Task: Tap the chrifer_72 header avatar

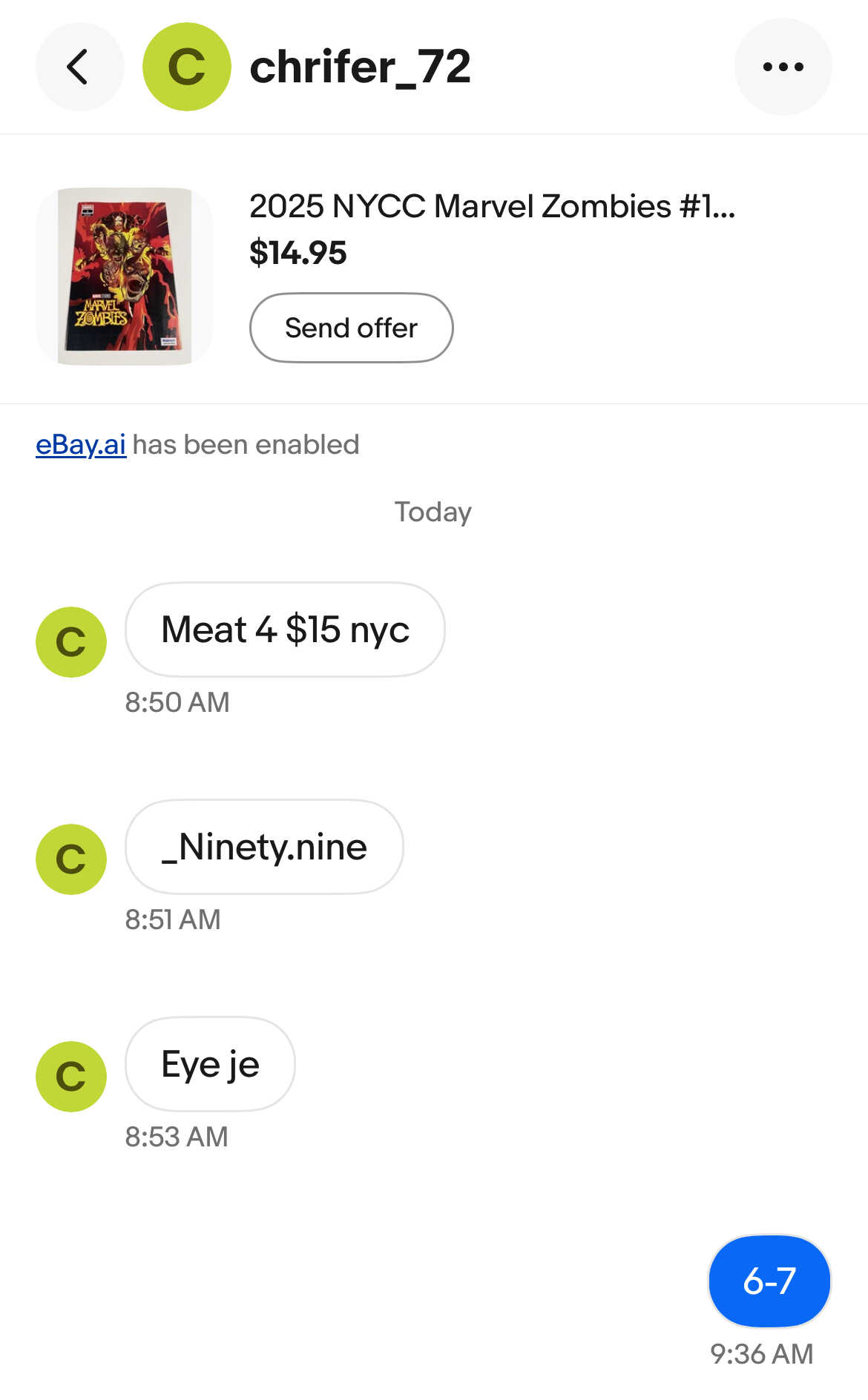Action: coord(186,67)
